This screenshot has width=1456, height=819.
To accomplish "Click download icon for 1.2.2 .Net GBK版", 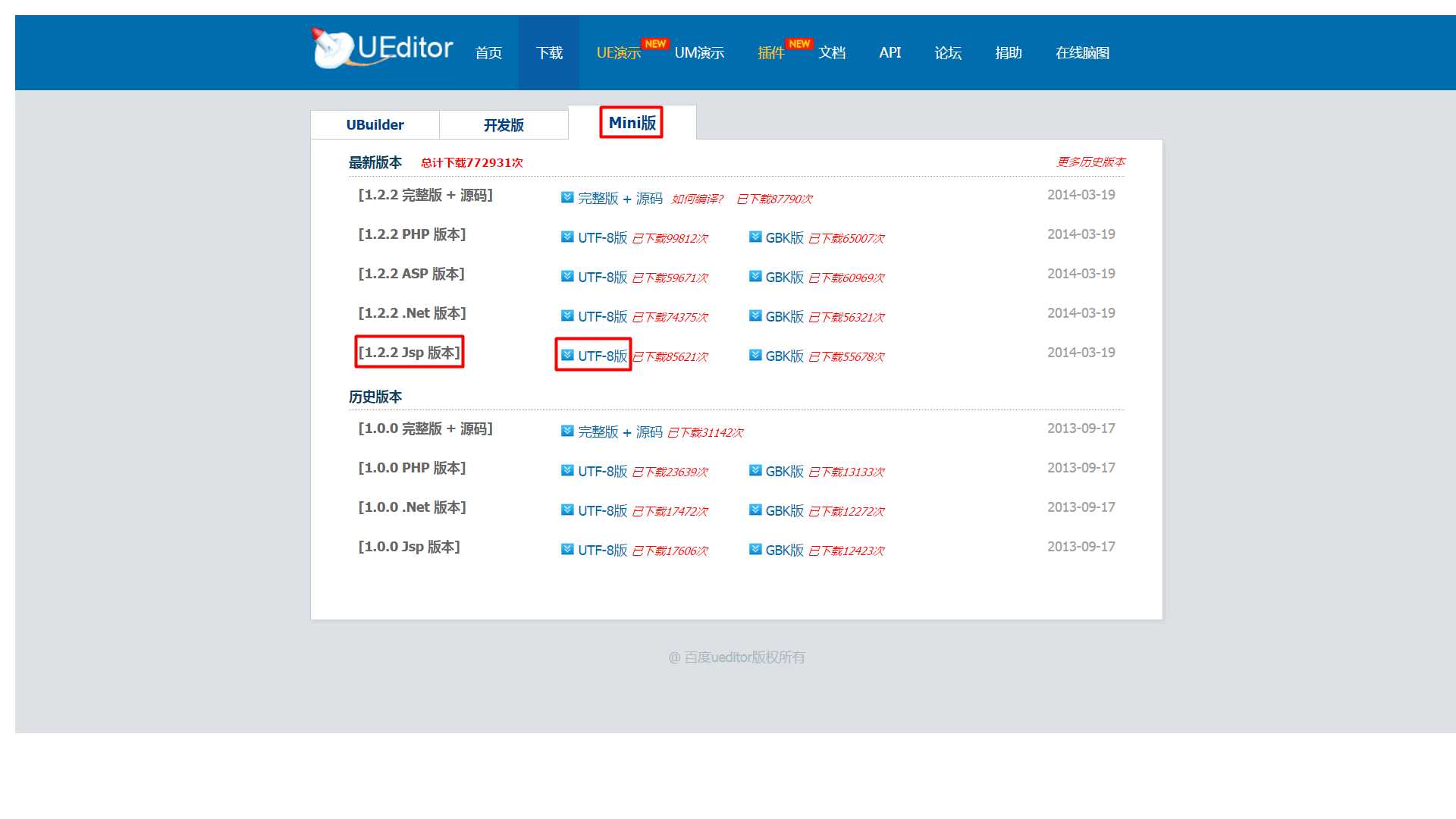I will pyautogui.click(x=755, y=315).
